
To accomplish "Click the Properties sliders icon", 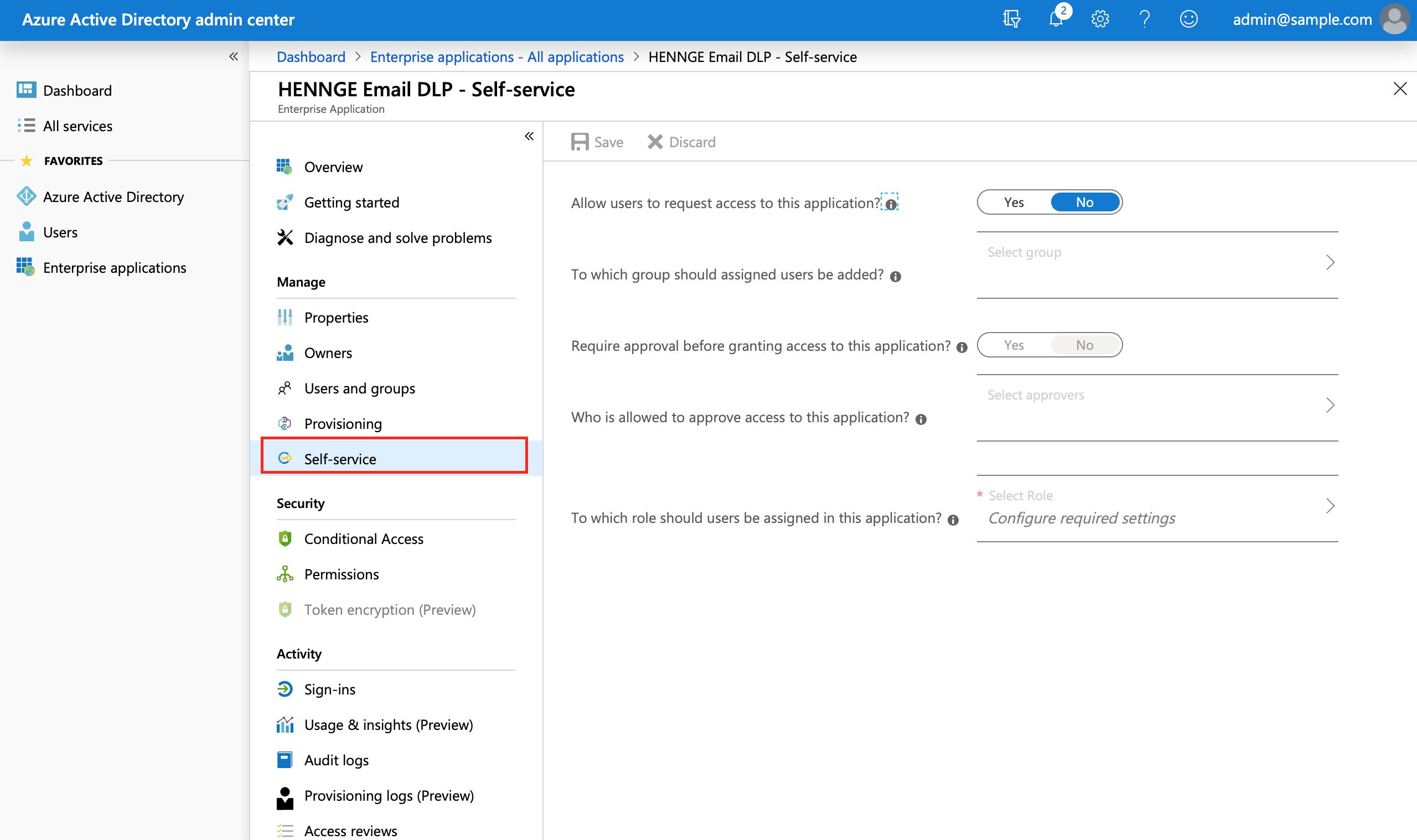I will 285,317.
